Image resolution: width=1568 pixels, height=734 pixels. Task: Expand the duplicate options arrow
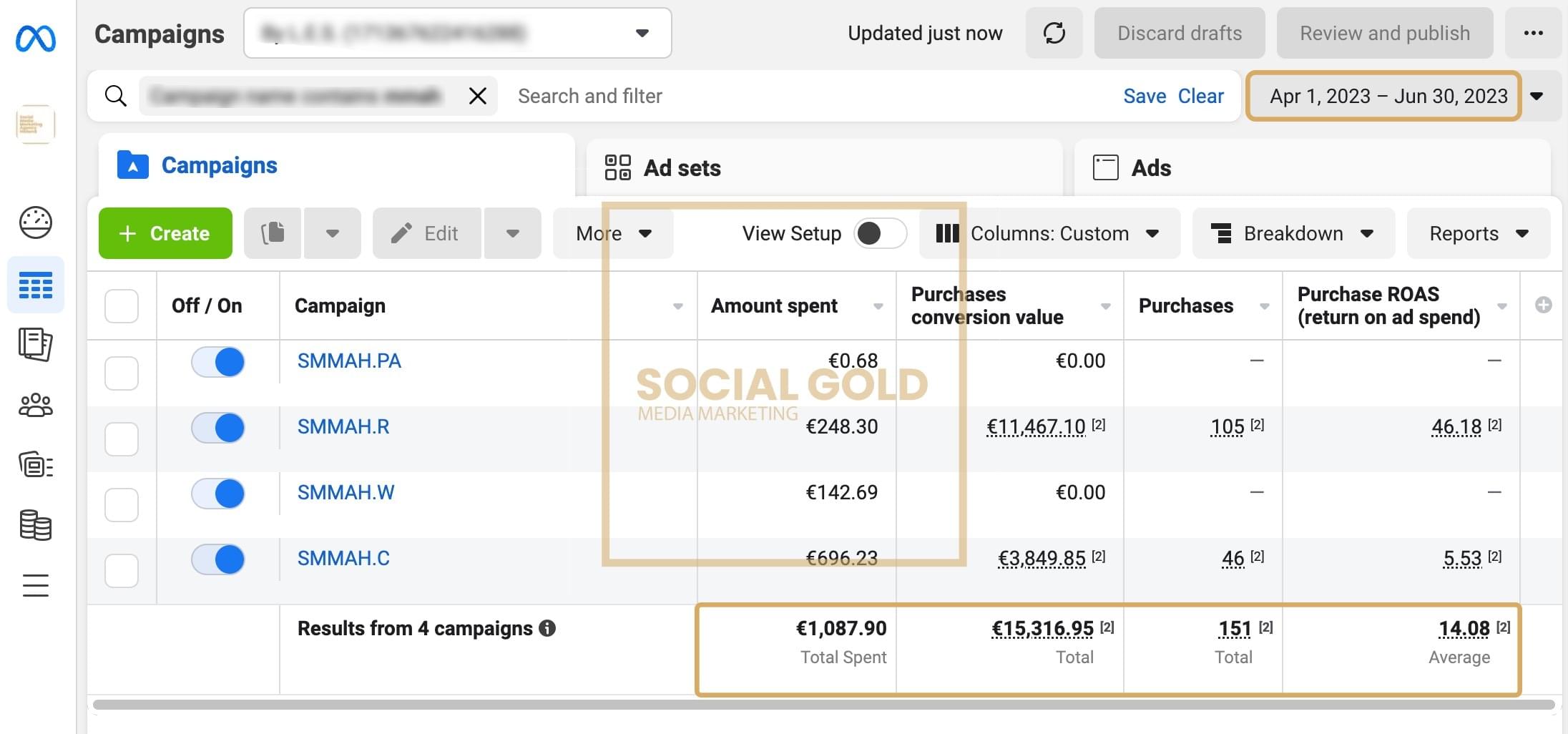[x=332, y=233]
